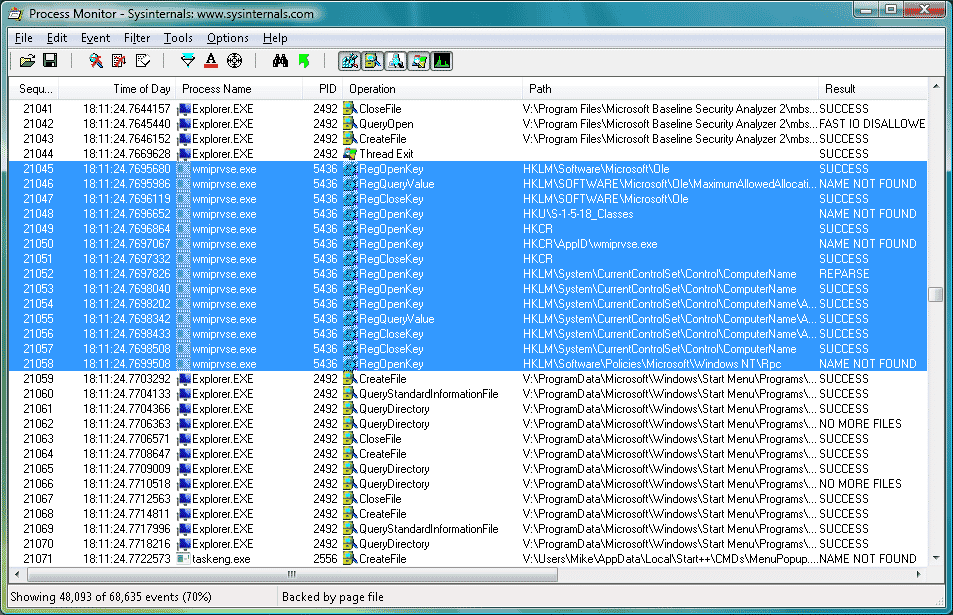Toggle Show Registry Activity button
This screenshot has height=615, width=953.
tap(349, 61)
